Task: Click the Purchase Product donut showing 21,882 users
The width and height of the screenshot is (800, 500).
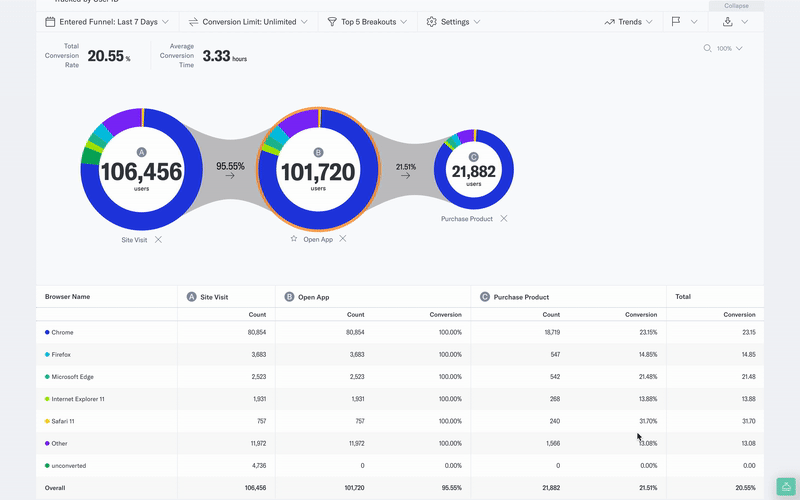Action: tap(474, 169)
